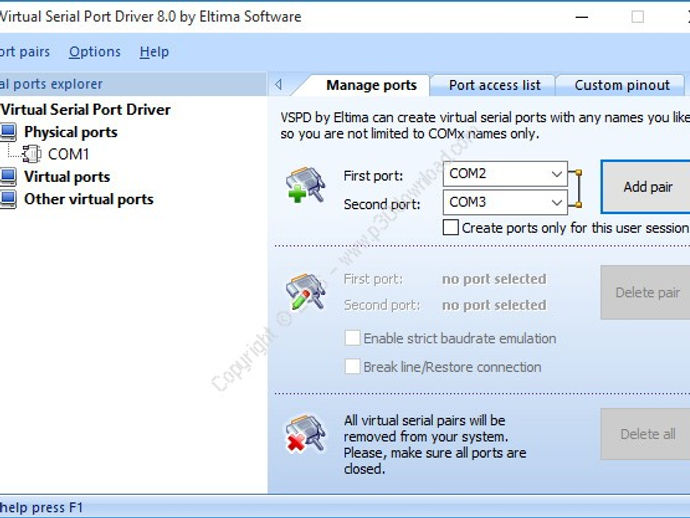
Task: Click the serial ports explorer panel header
Action: point(133,84)
